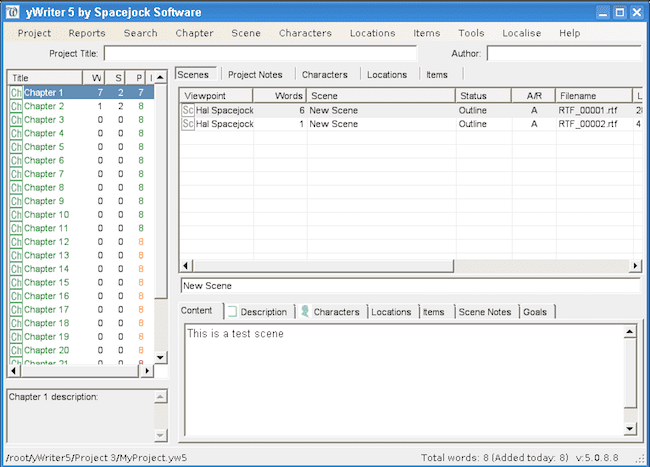Click the Sc icon of RTF_00002.rtf scene
Screen dimensions: 650x467
tap(188, 124)
